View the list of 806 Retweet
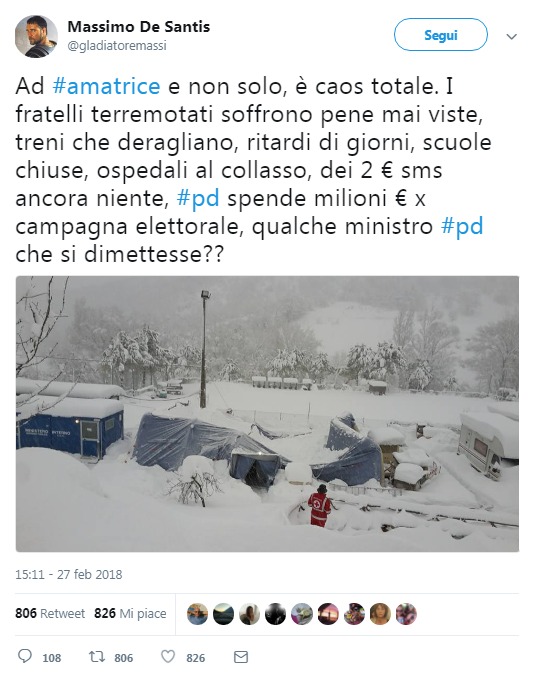Viewport: 539px width, 683px height. click(x=50, y=613)
